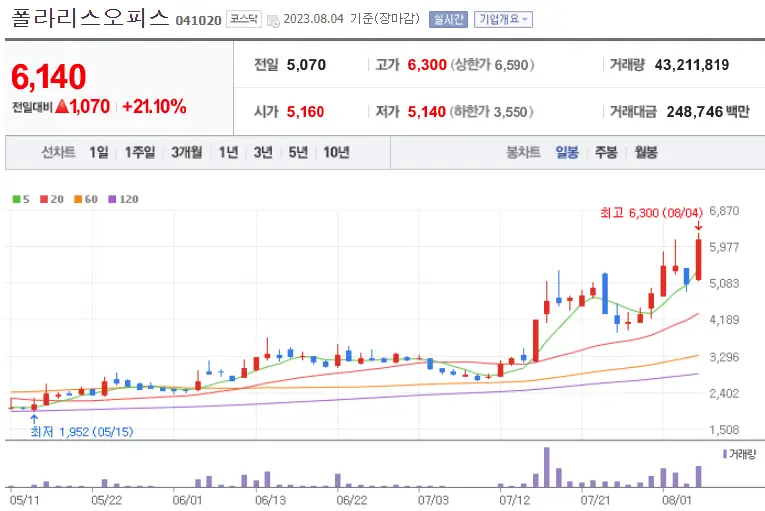Click the 시가 5,160 open price value

click(305, 112)
